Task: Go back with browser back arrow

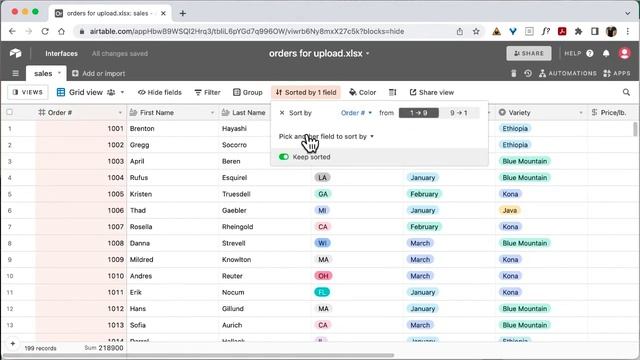Action: tap(12, 31)
